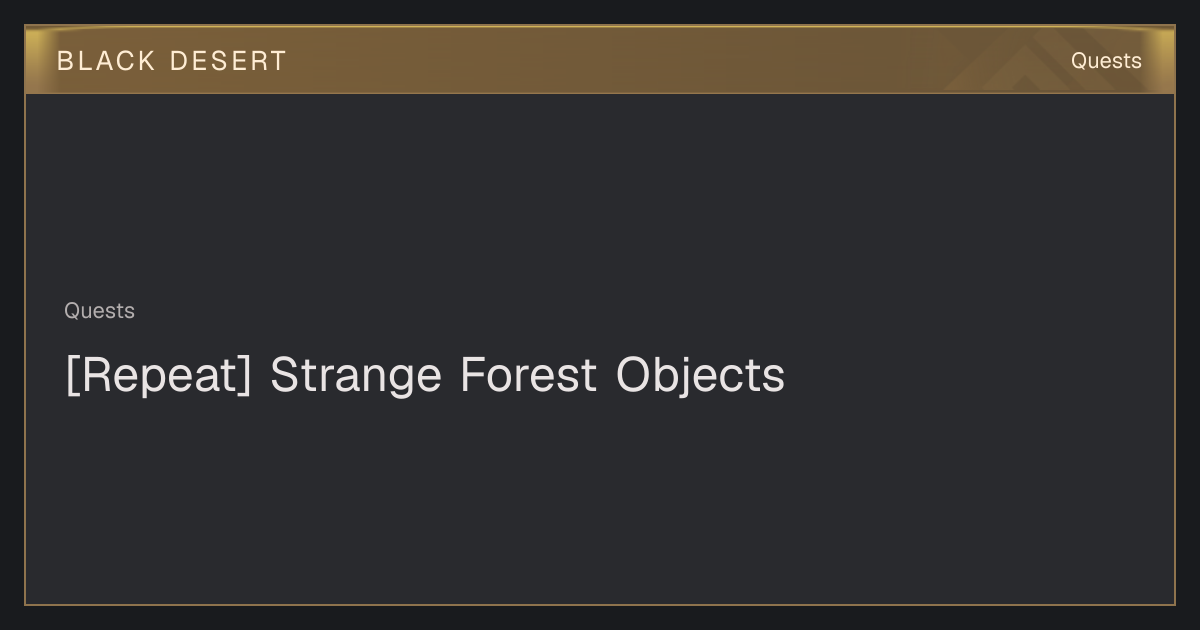
Task: Select the gray Quests breadcrumb above the title
Action: 99,311
